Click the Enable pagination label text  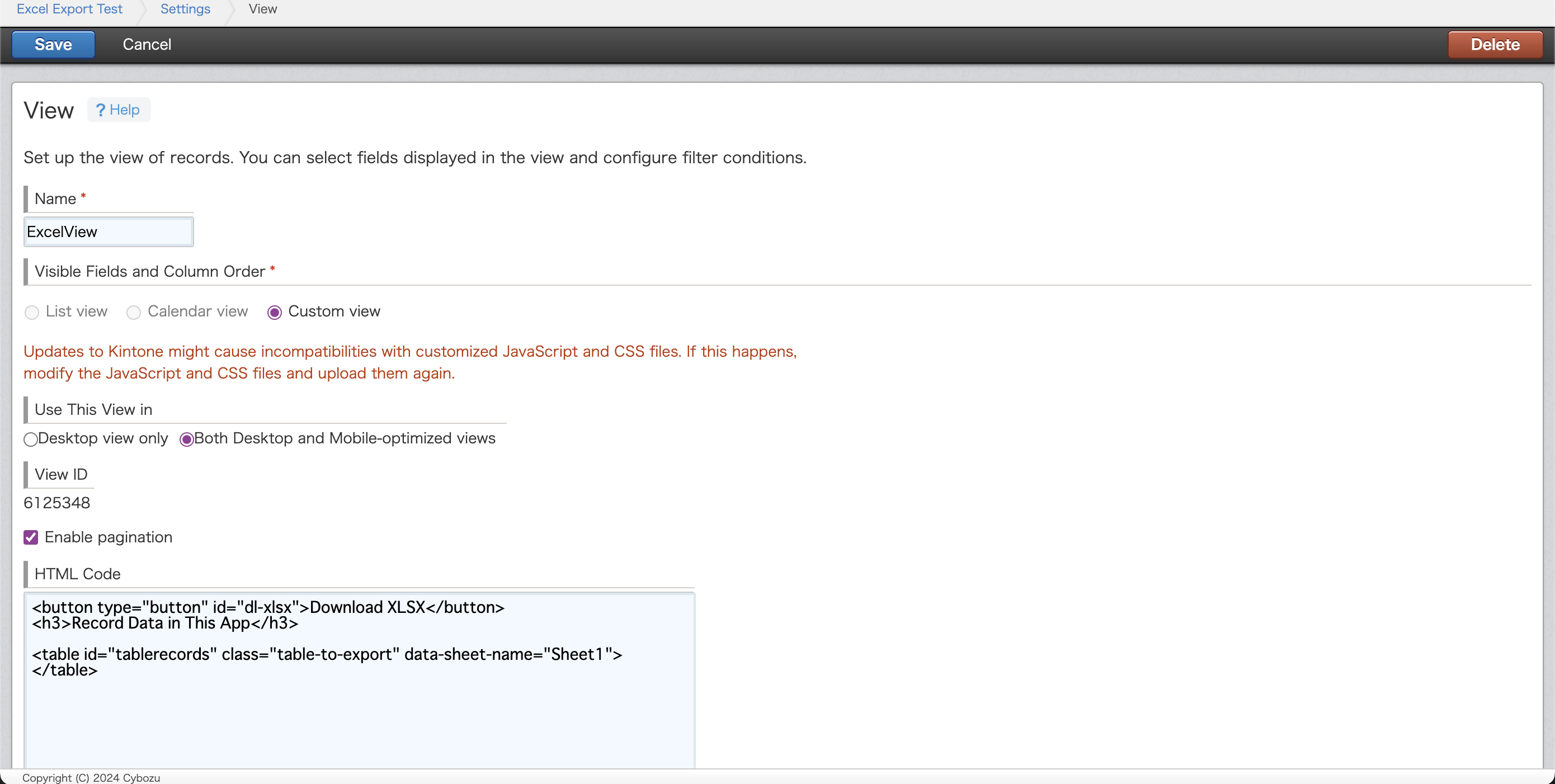[x=109, y=537]
